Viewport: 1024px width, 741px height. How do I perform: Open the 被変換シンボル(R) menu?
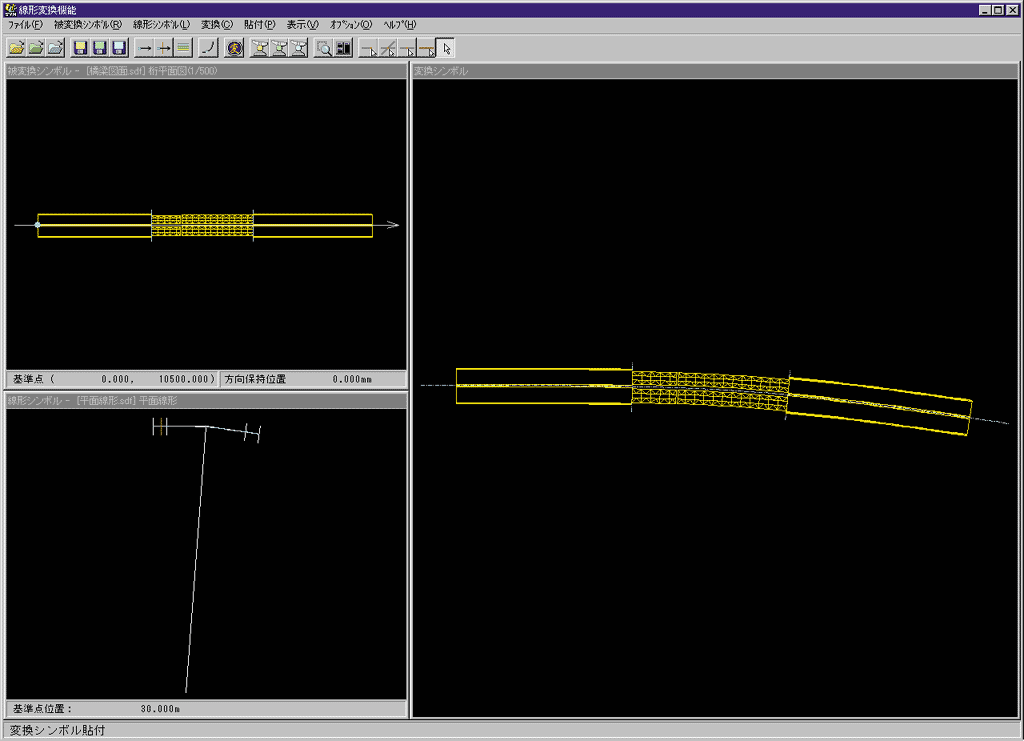pyautogui.click(x=88, y=25)
